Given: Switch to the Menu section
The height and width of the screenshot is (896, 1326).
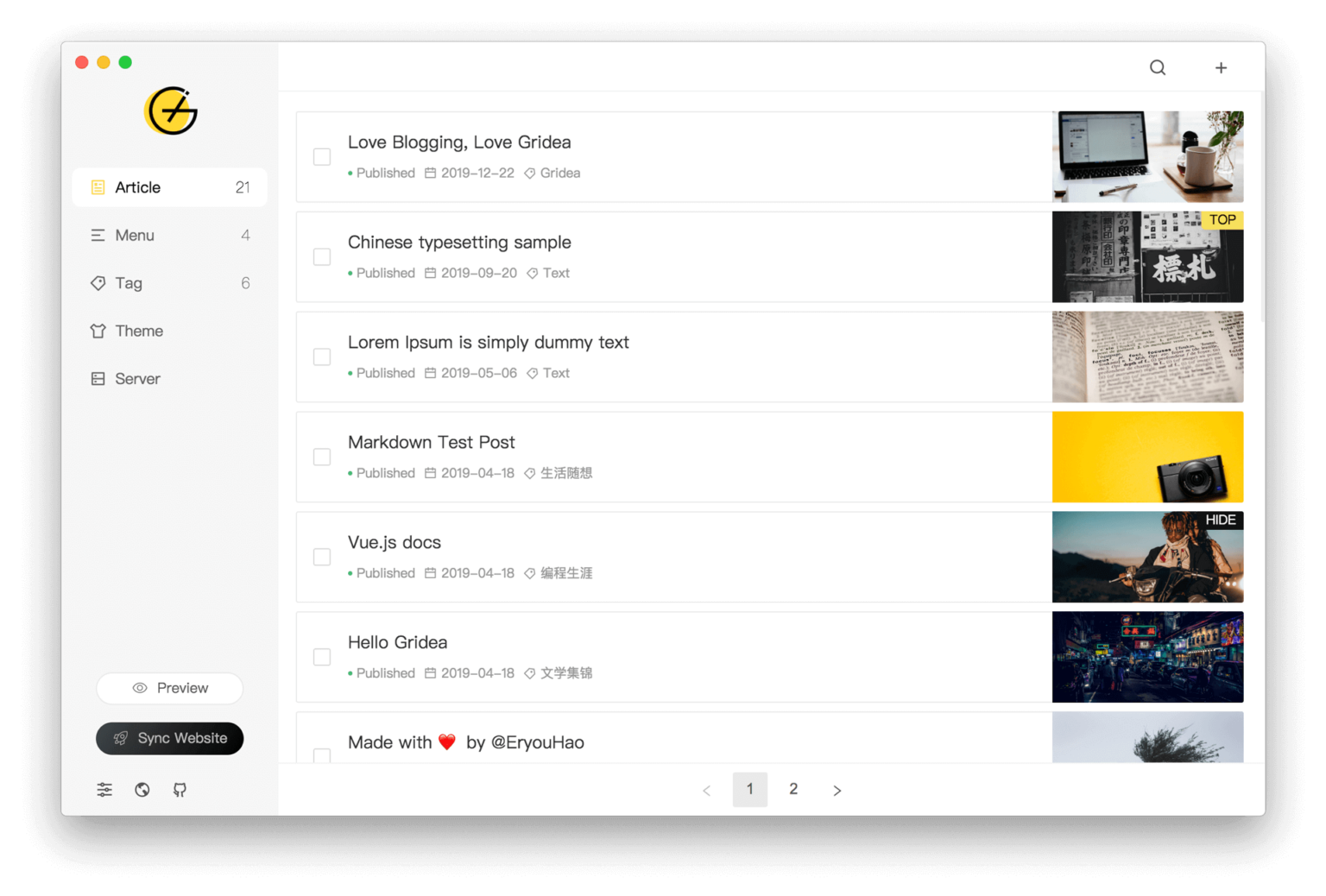Looking at the screenshot, I should (134, 235).
